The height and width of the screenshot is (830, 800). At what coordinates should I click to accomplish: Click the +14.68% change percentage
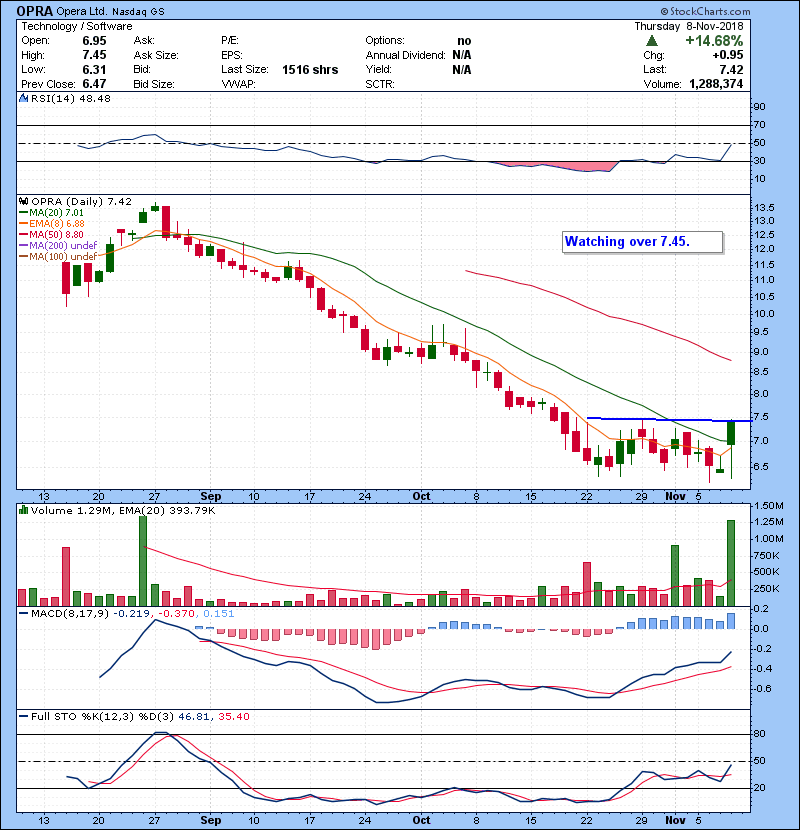[714, 41]
